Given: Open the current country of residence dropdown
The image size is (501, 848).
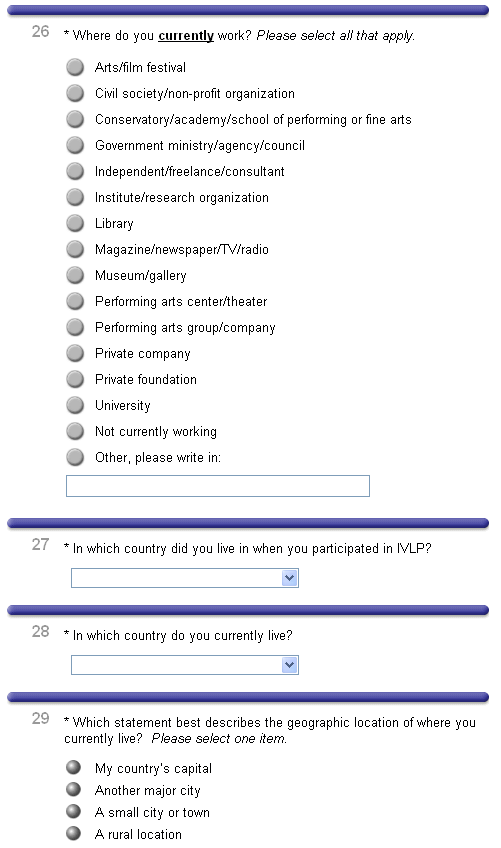Looking at the screenshot, I should (x=184, y=665).
